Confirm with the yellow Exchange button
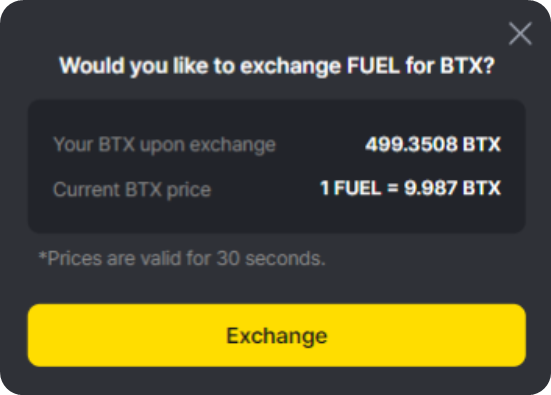Viewport: 551px width, 395px height. (277, 335)
